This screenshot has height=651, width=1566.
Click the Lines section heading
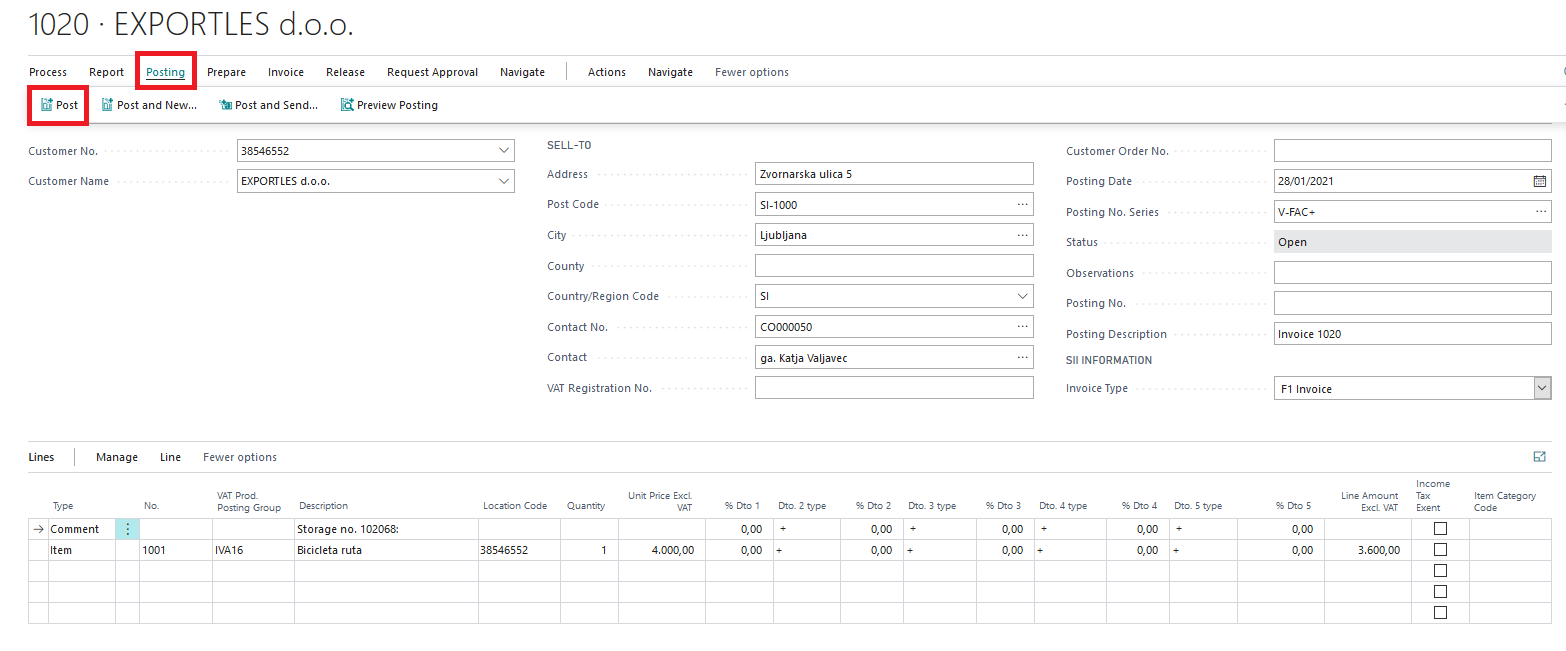[x=41, y=457]
